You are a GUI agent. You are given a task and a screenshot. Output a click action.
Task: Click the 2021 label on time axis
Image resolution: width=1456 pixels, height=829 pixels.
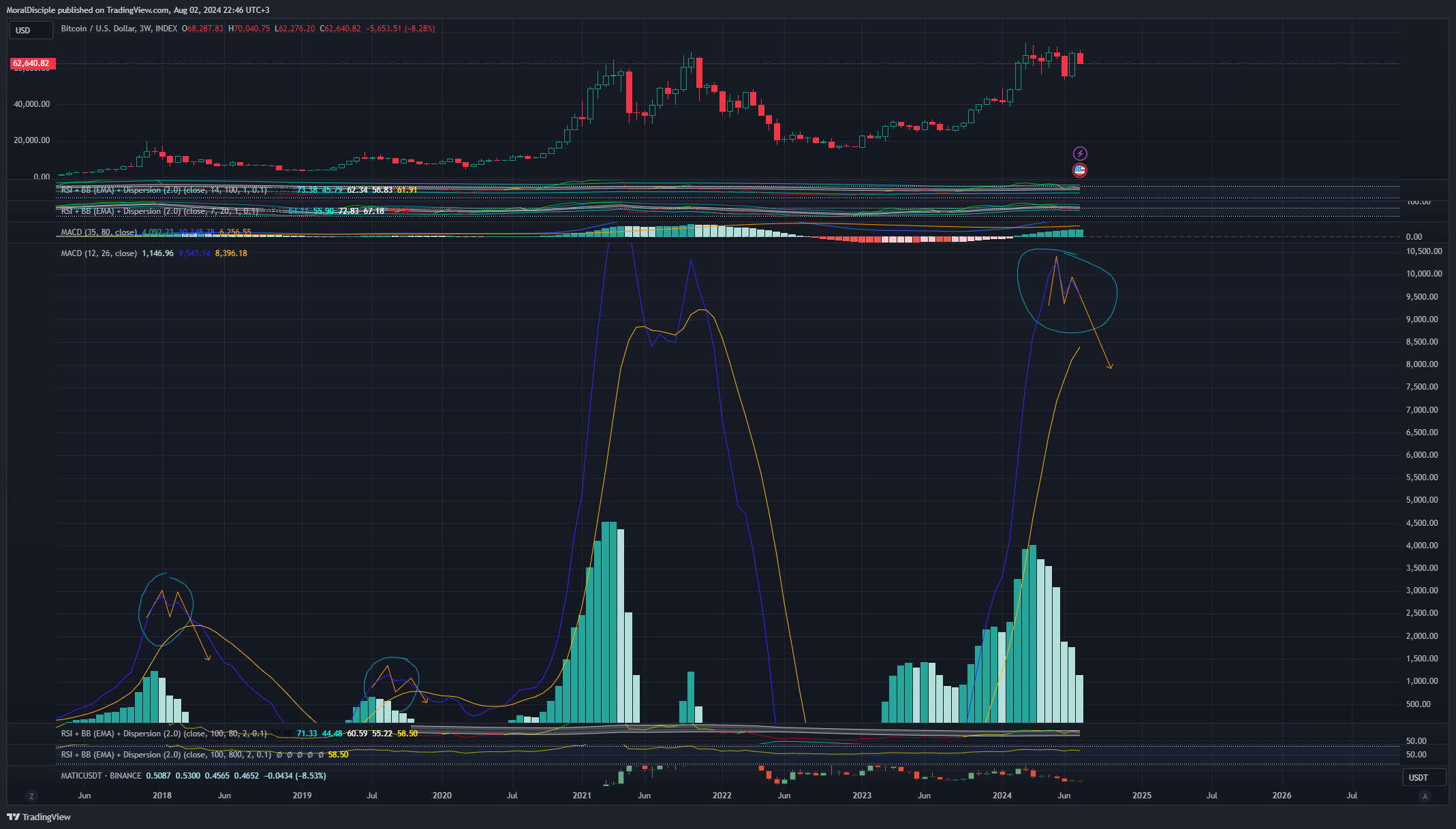582,796
